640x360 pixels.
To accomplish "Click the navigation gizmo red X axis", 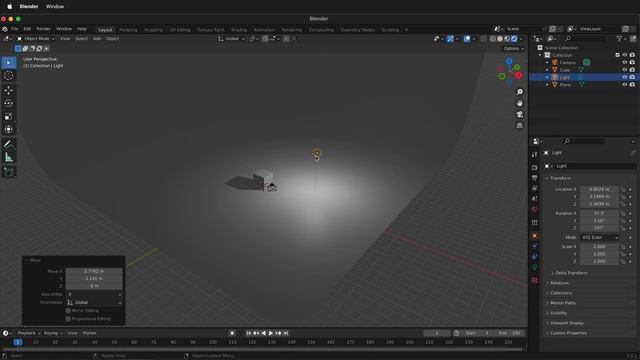I will [x=518, y=76].
